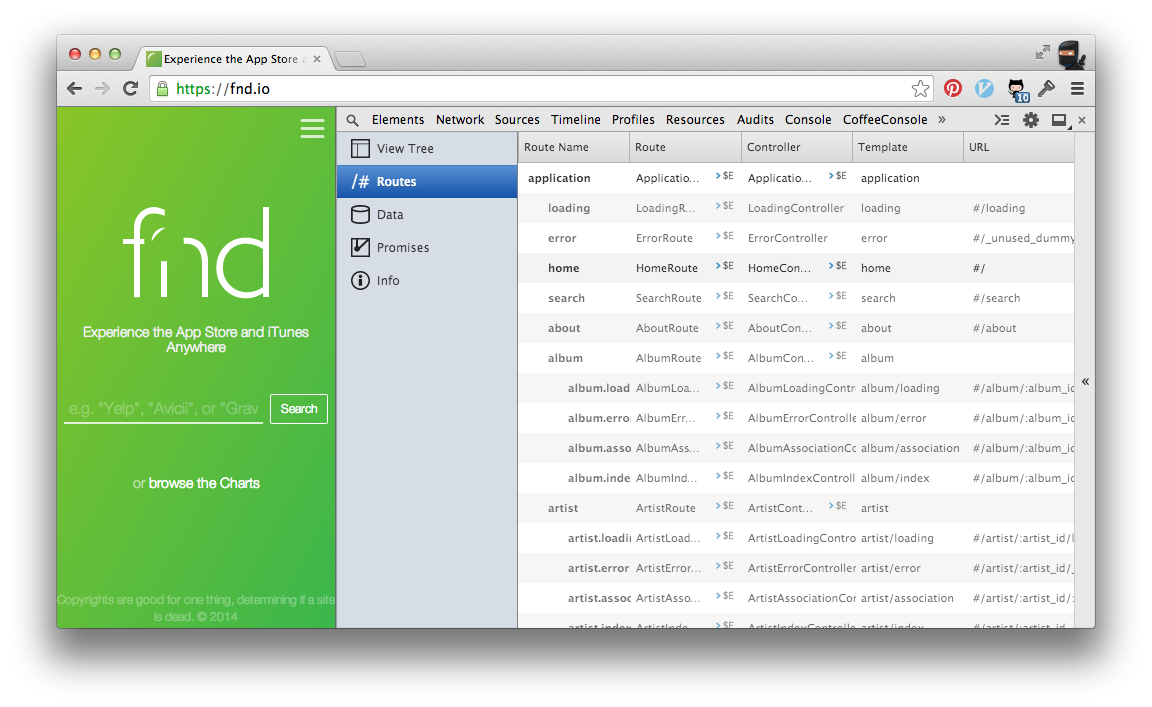Open the Profiles tab
This screenshot has width=1152, height=707.
click(x=633, y=120)
